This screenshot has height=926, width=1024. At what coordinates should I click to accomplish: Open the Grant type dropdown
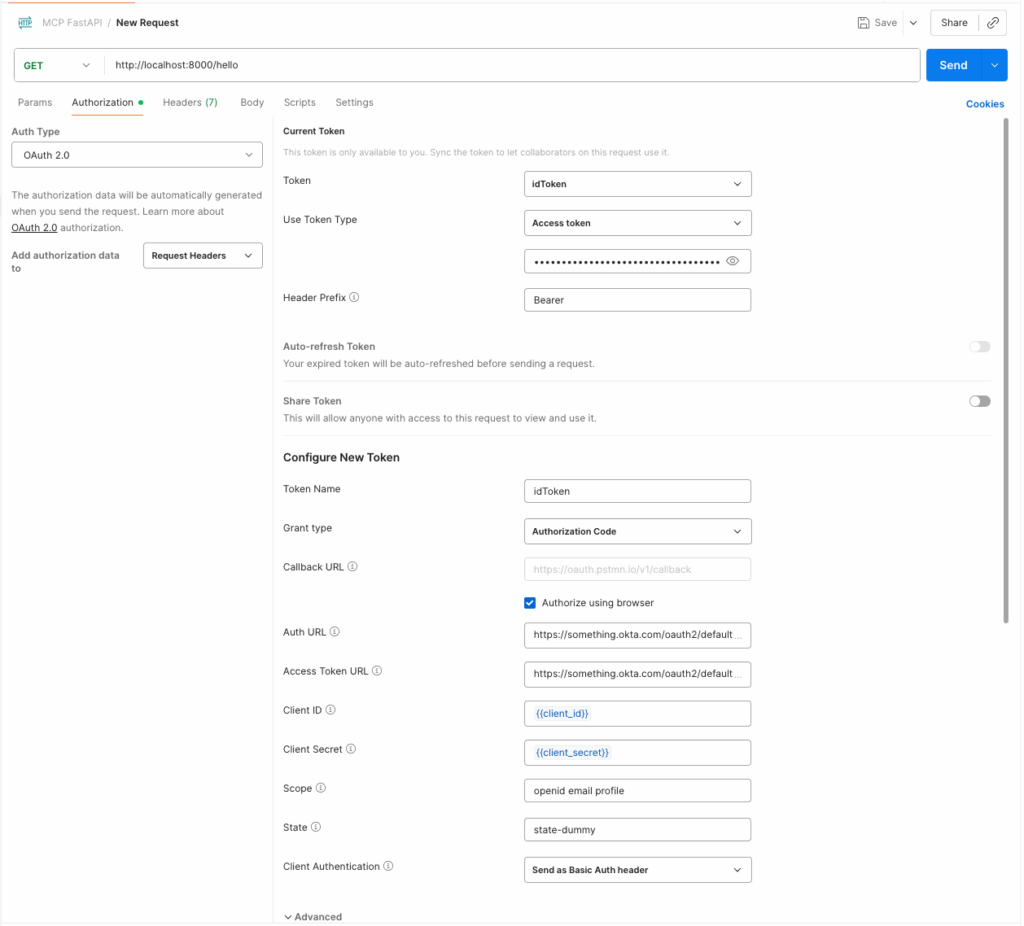tap(637, 531)
